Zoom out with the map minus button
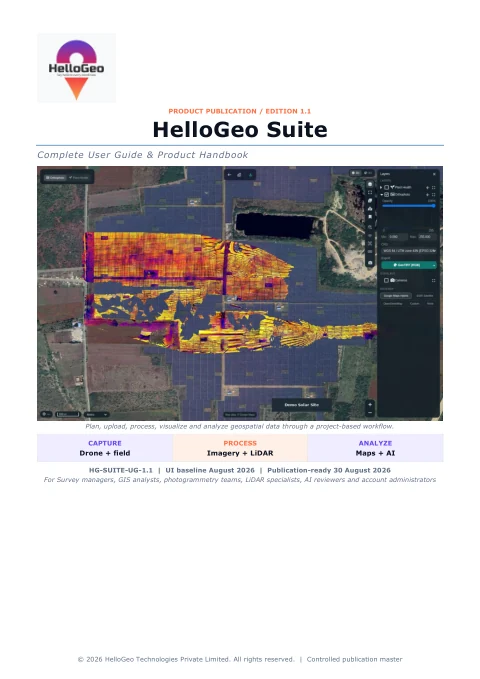The height and width of the screenshot is (679, 480). point(370,413)
